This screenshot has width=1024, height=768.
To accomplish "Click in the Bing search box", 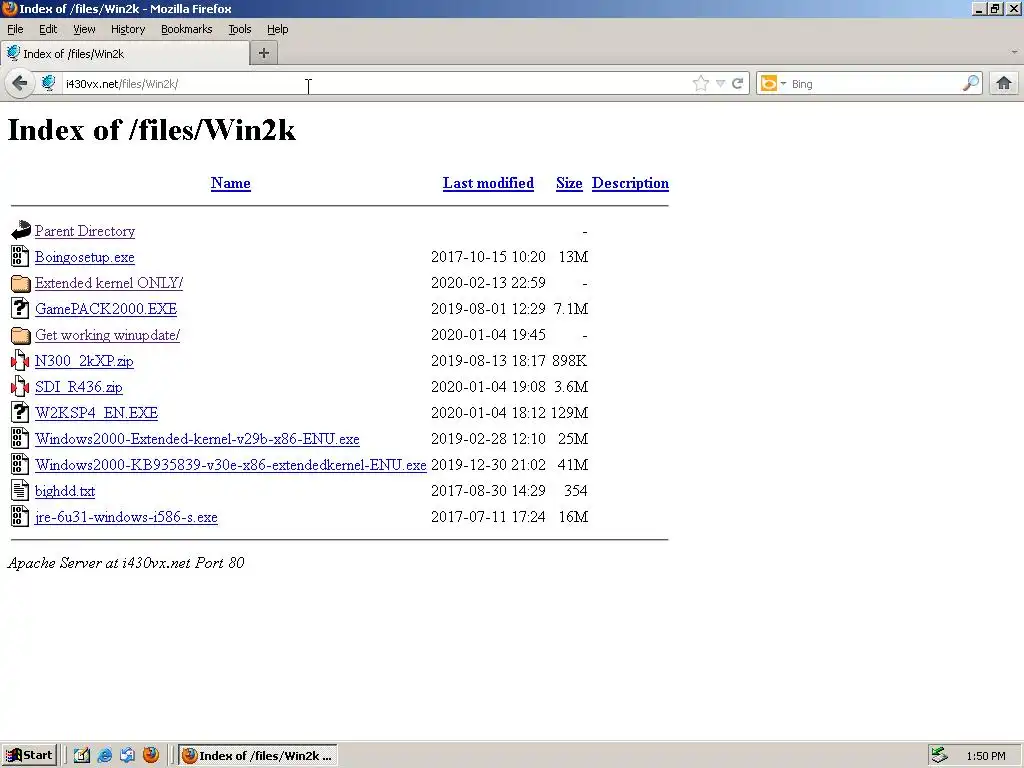I will point(875,84).
